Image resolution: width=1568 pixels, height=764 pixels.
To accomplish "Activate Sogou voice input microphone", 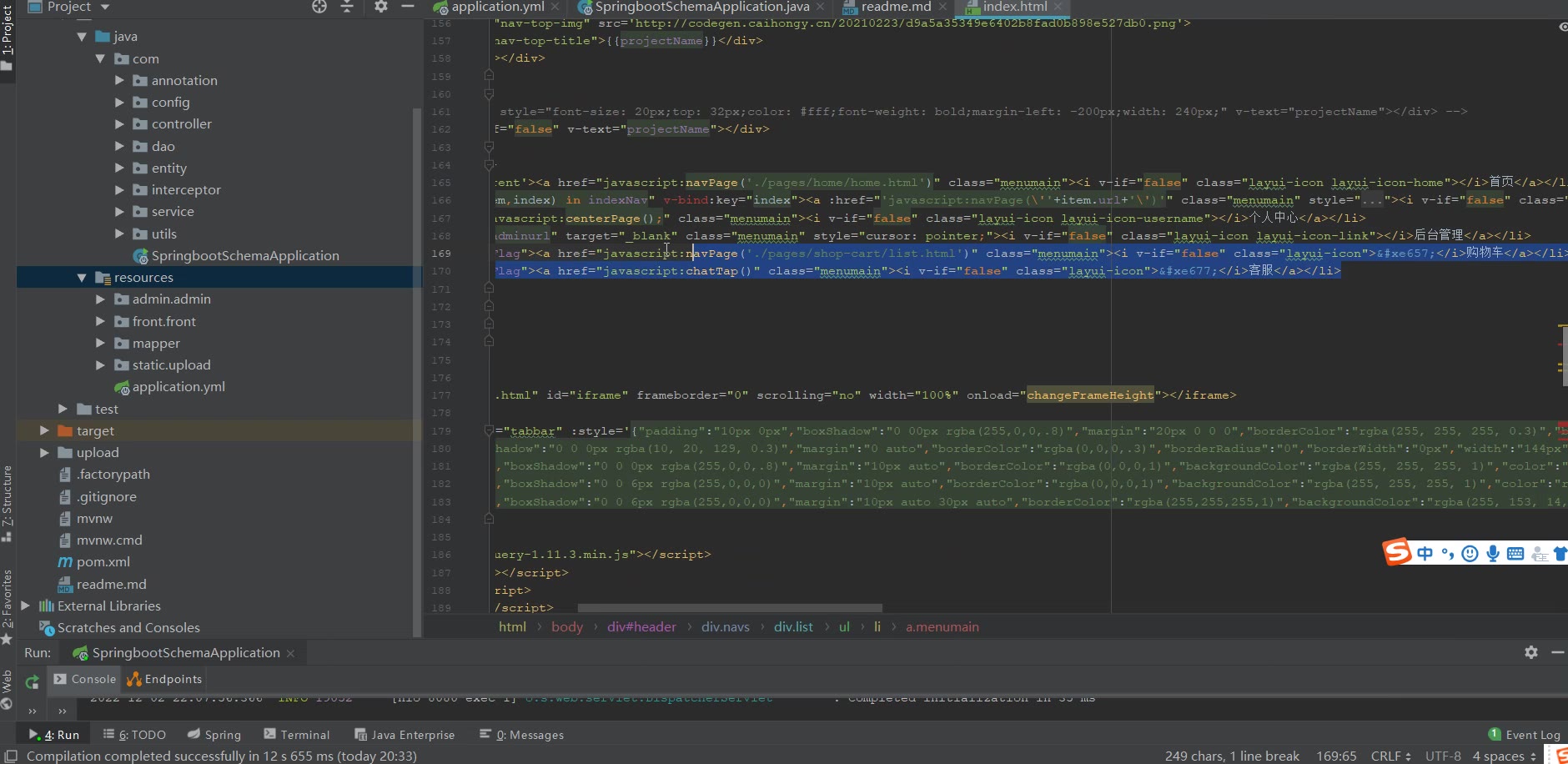I will 1493,554.
